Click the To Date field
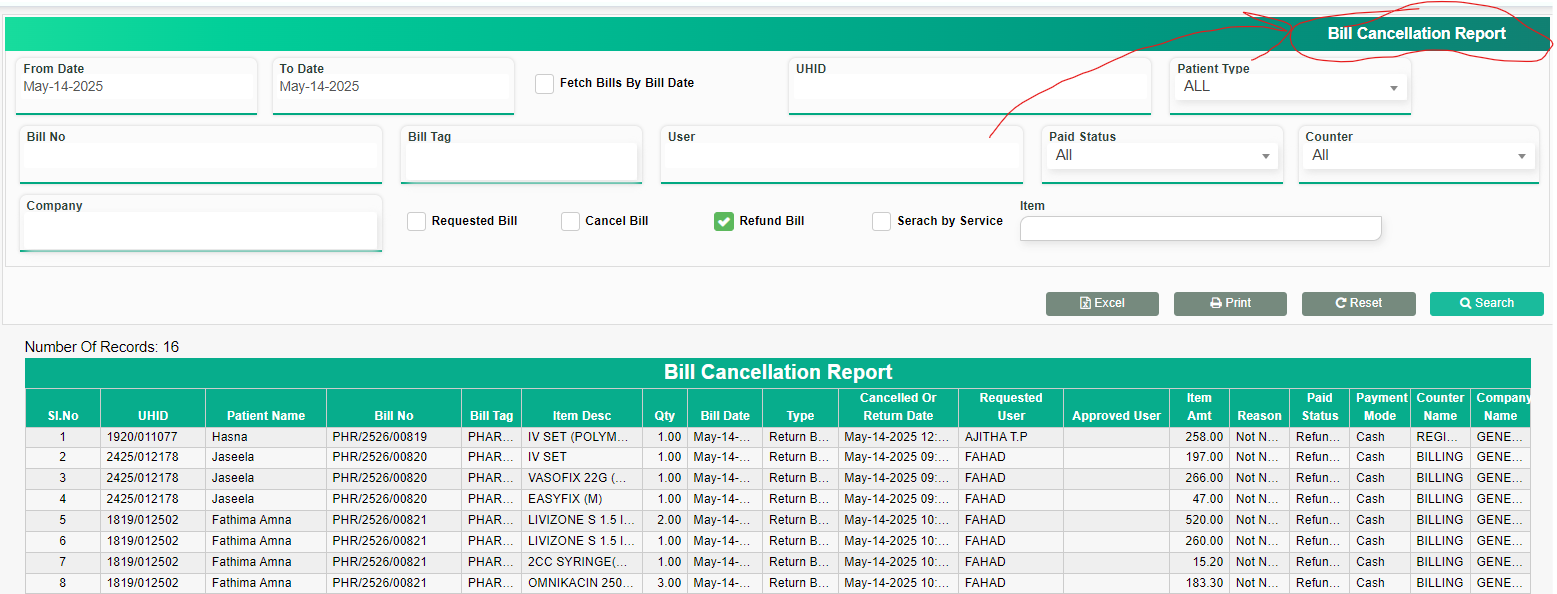This screenshot has height=594, width=1557. (392, 87)
